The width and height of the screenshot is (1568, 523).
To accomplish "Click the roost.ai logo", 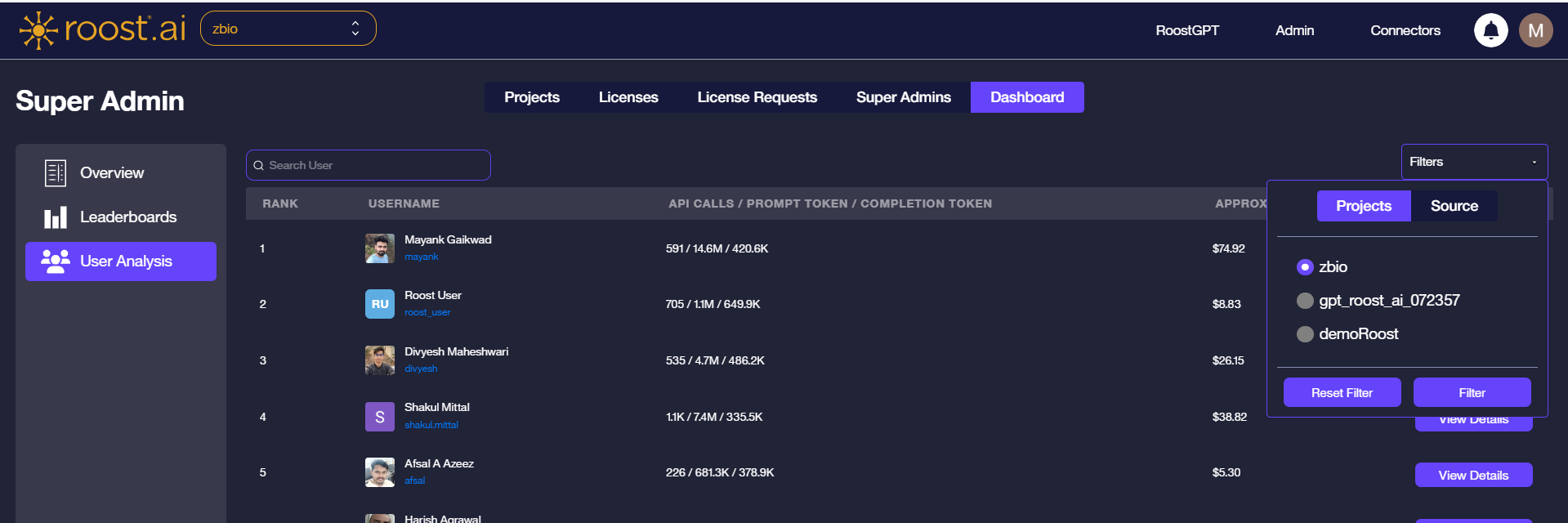I will click(103, 30).
